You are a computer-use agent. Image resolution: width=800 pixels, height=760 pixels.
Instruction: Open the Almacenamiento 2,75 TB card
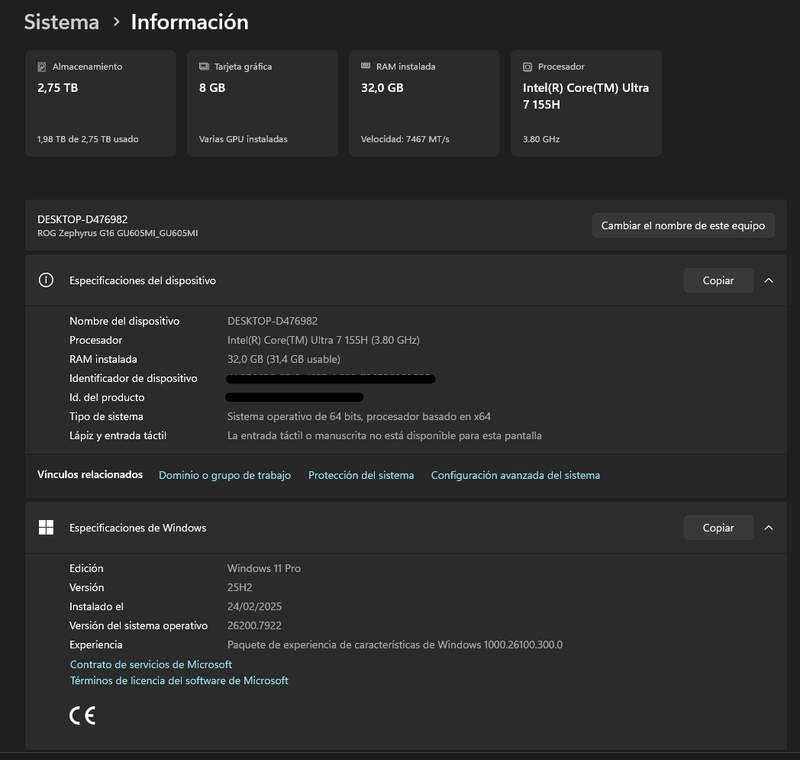tap(101, 103)
